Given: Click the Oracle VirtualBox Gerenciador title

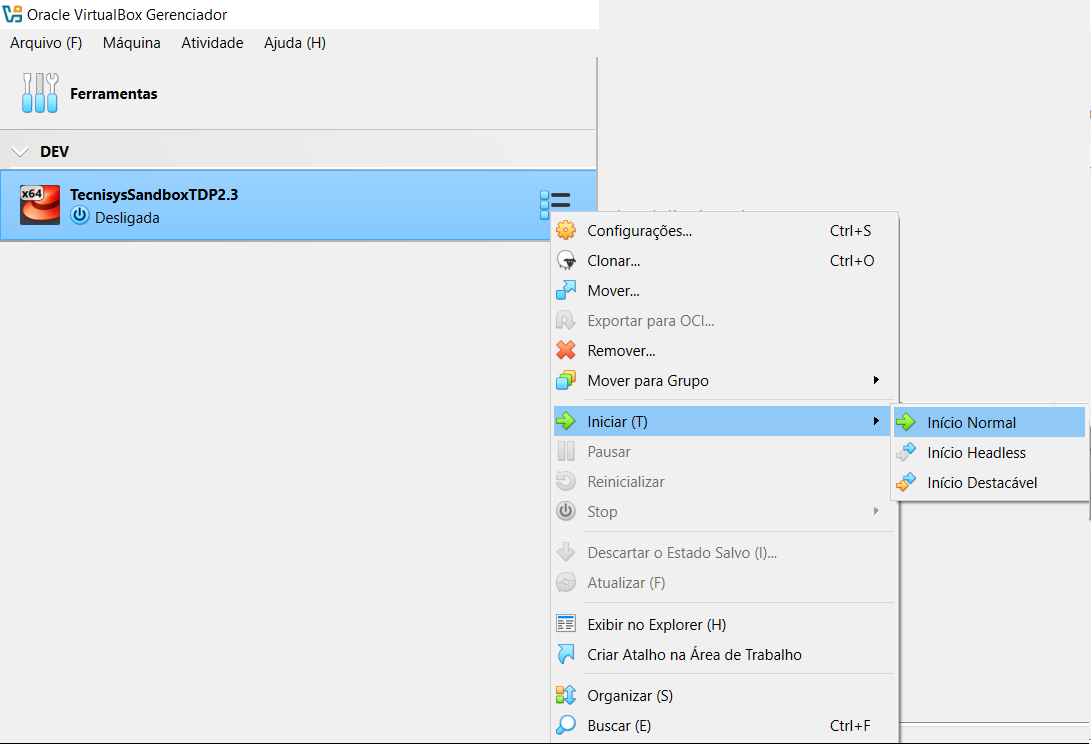Looking at the screenshot, I should coord(127,14).
